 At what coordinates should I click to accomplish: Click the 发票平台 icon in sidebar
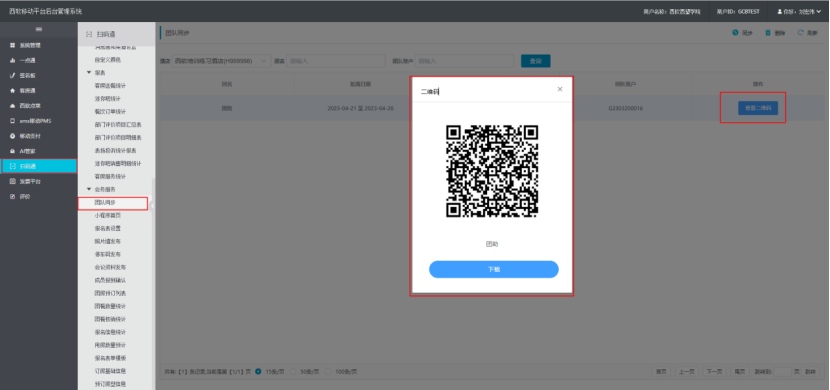coord(12,181)
